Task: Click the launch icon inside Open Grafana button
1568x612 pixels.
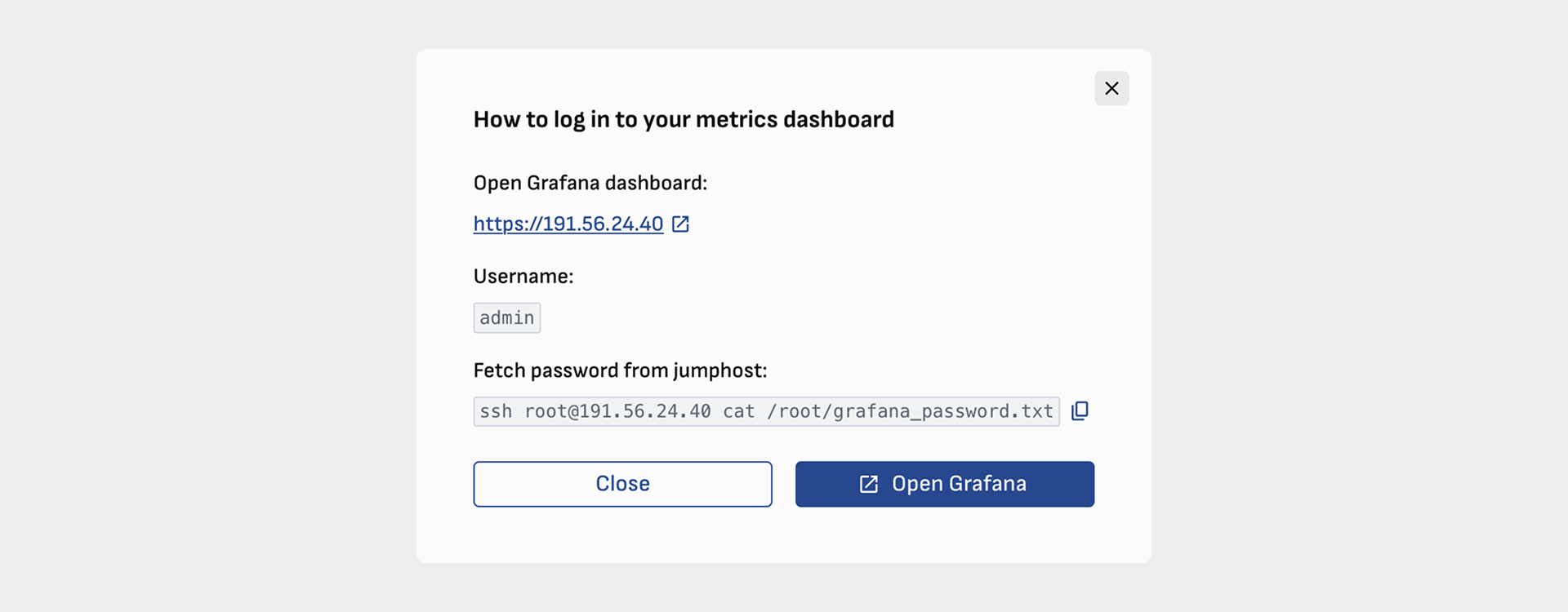Action: 869,484
